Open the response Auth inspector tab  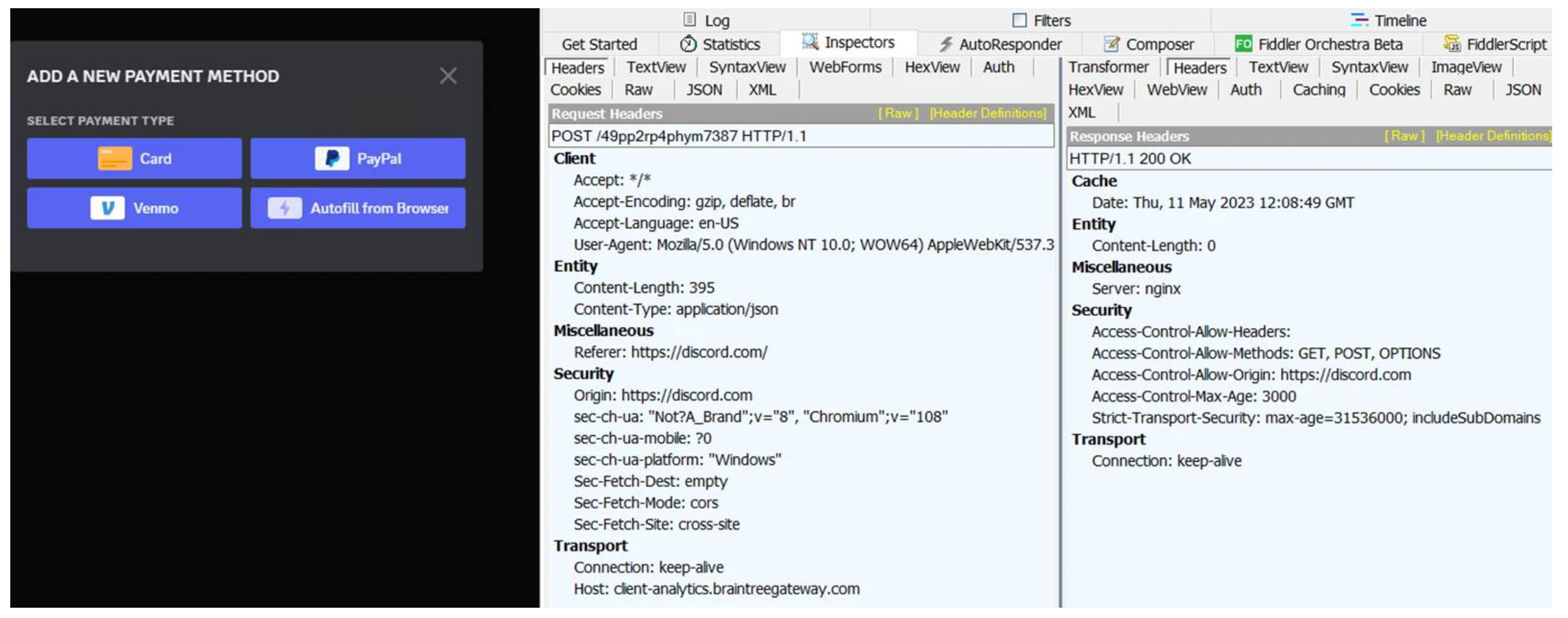(1245, 90)
